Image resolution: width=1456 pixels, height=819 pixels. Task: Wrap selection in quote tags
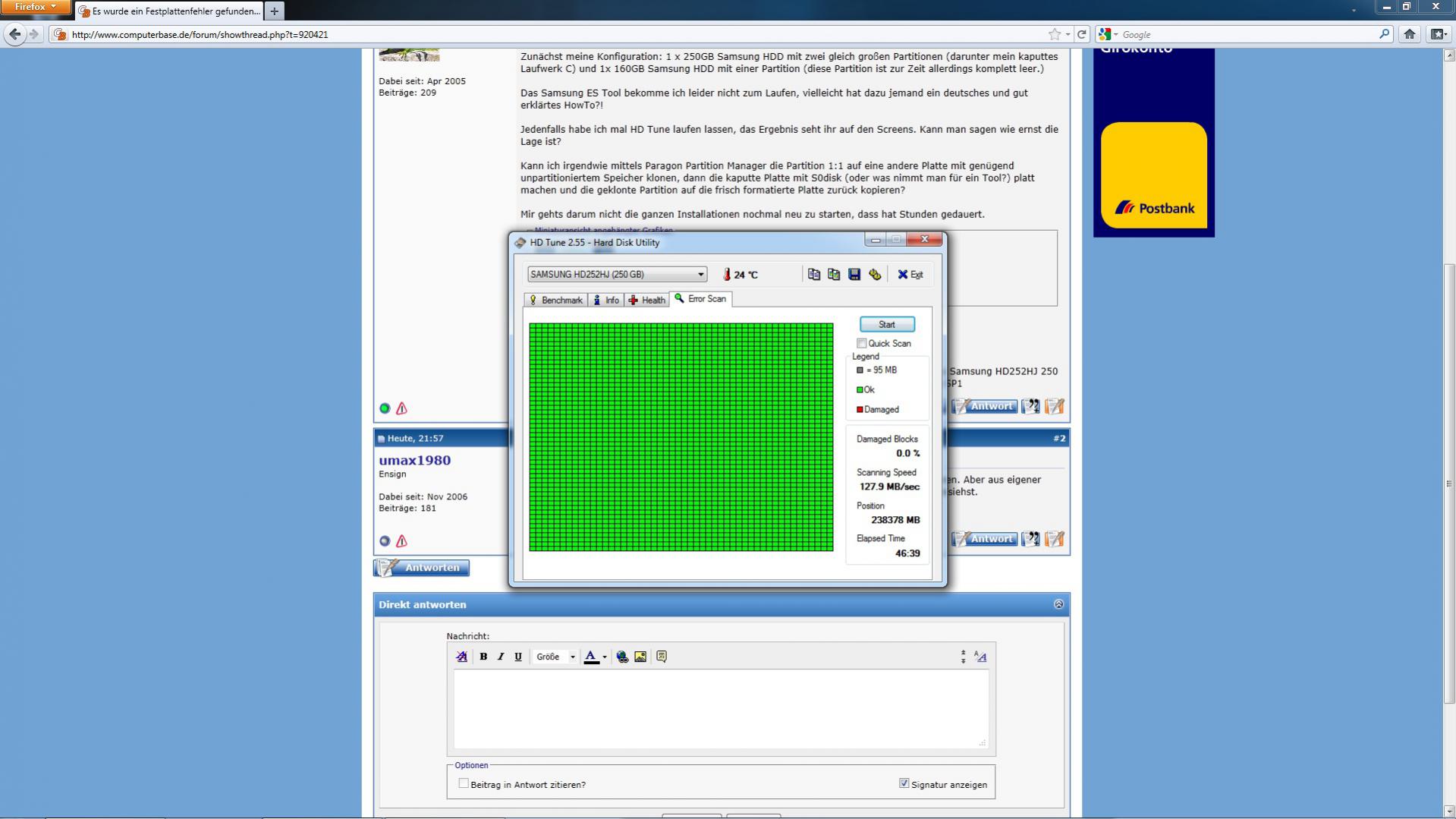662,657
